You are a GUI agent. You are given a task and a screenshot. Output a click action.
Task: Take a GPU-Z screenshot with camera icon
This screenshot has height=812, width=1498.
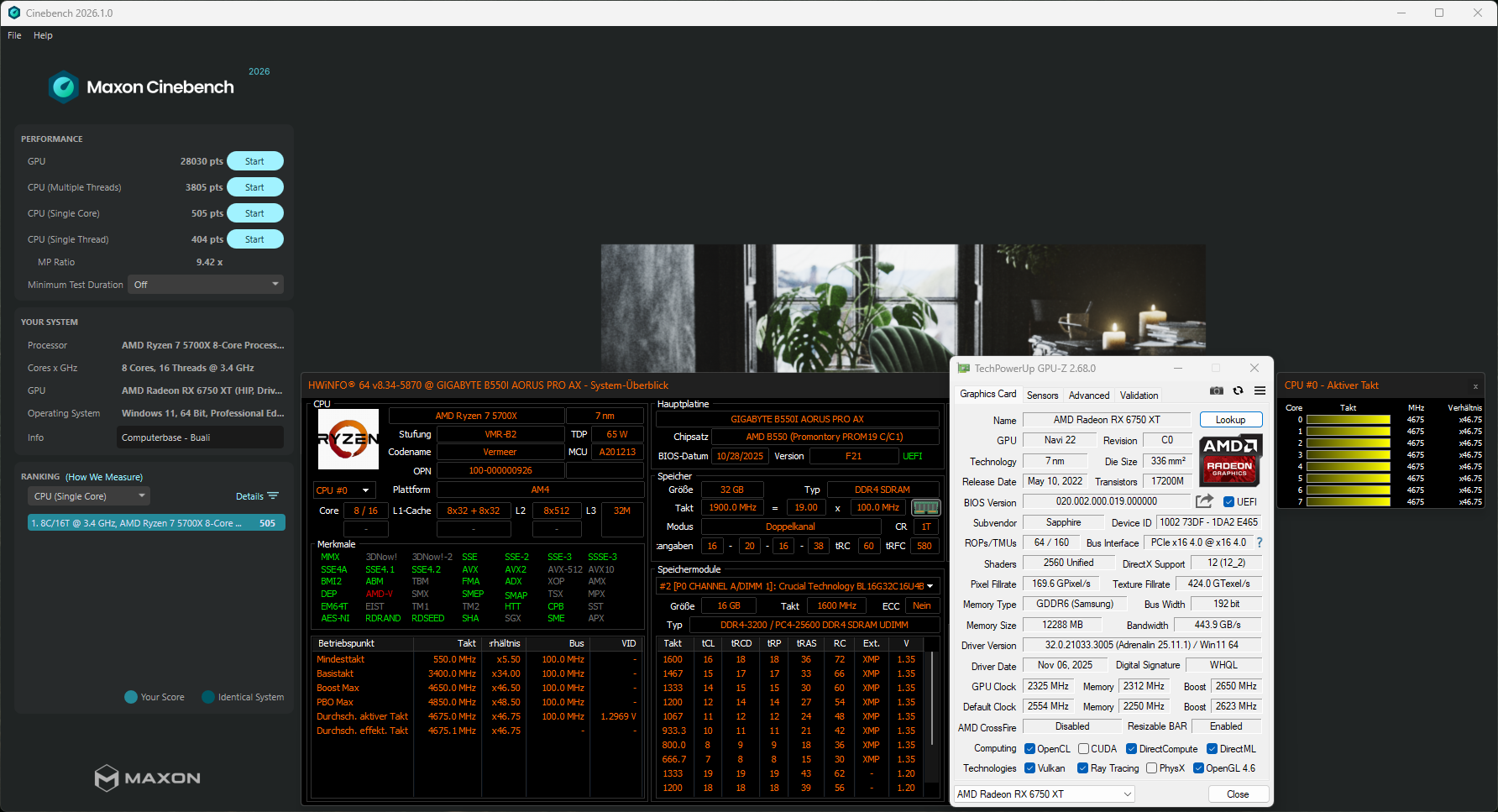pyautogui.click(x=1216, y=390)
